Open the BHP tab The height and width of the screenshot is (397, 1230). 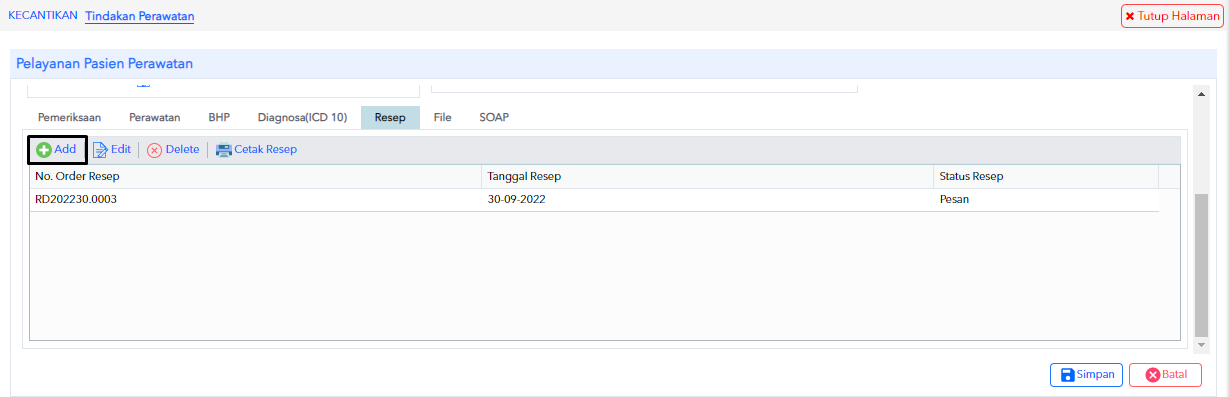click(x=219, y=117)
